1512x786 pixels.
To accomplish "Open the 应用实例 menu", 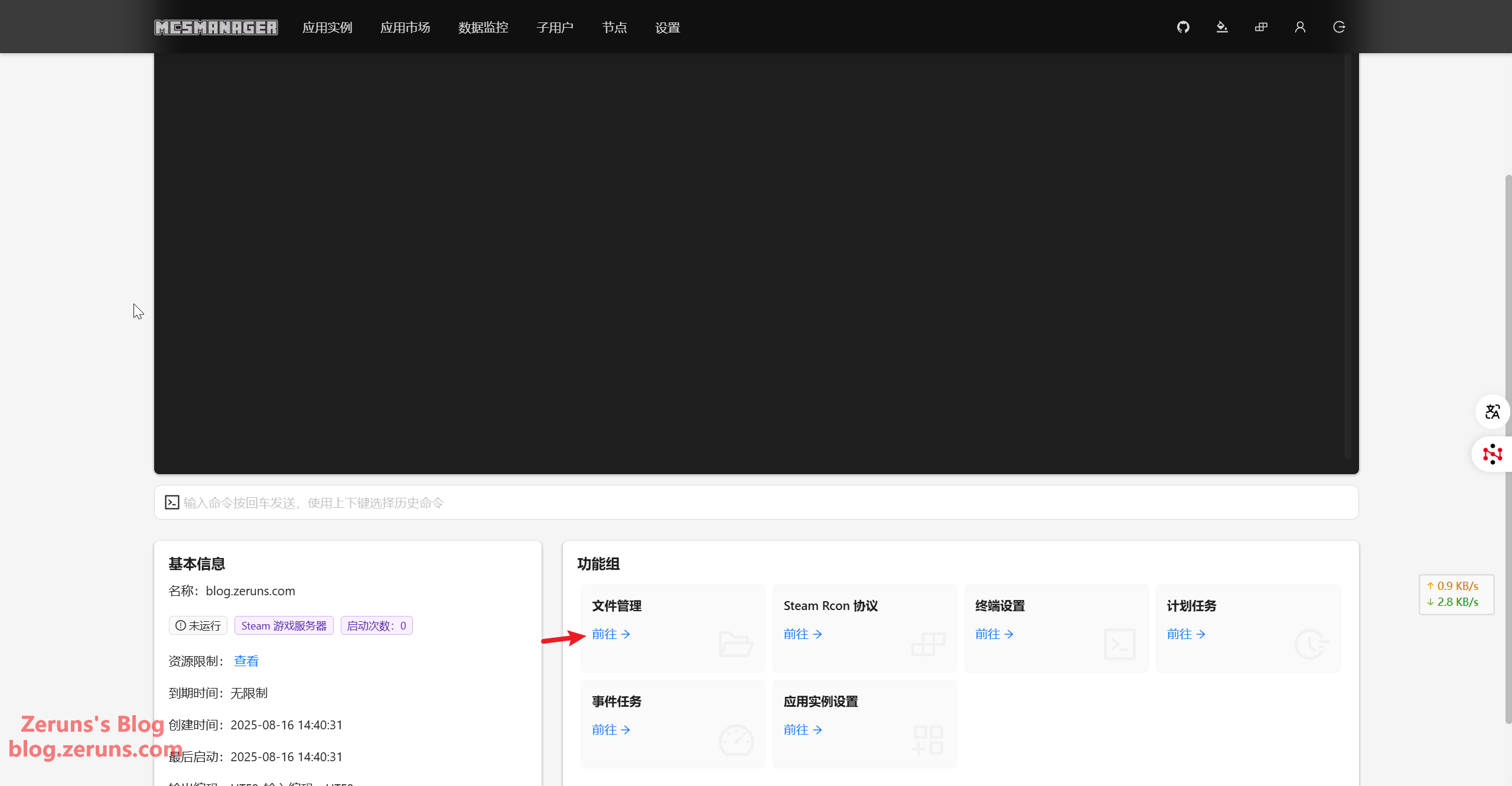I will [x=327, y=28].
